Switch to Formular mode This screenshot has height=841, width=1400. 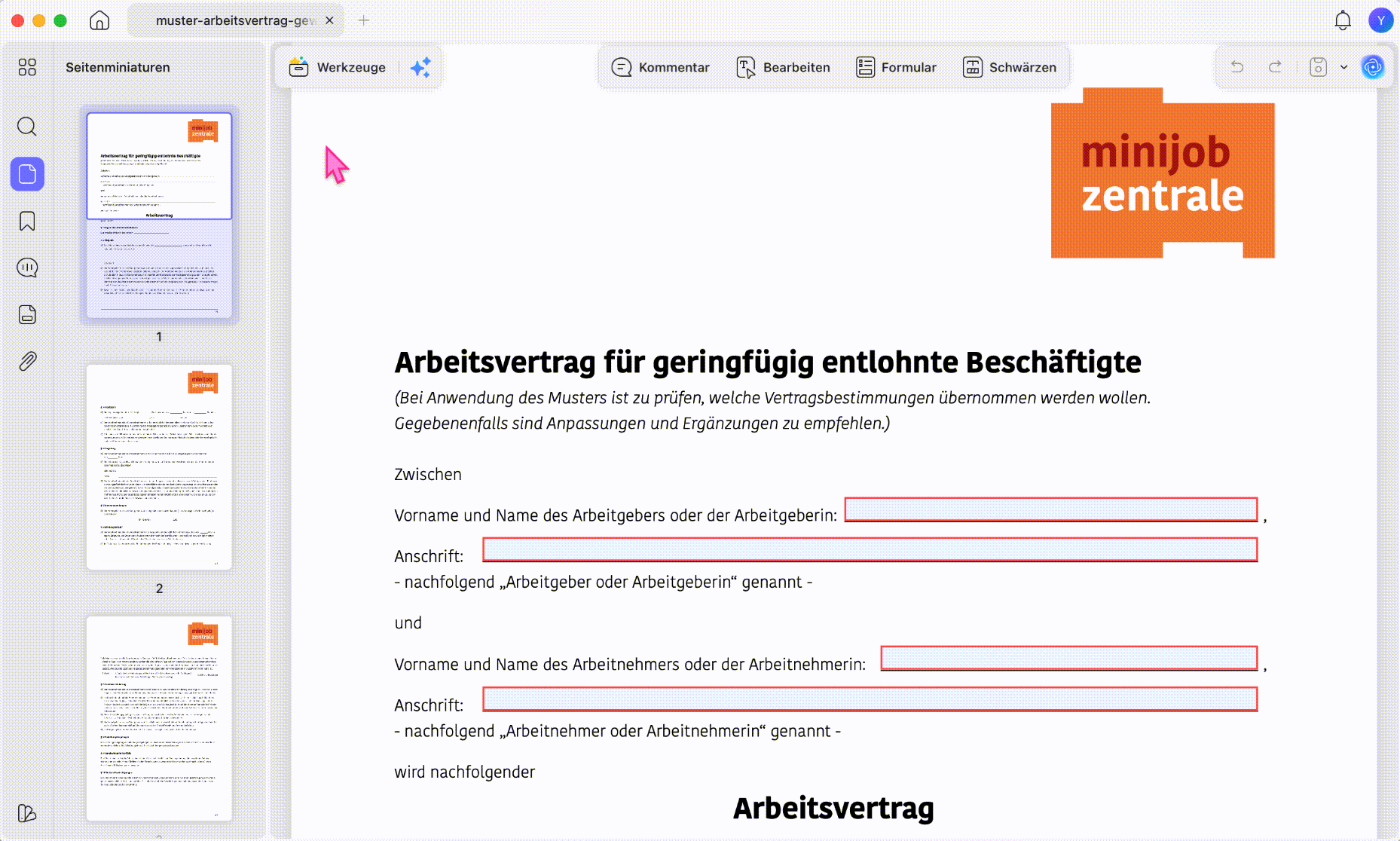896,67
